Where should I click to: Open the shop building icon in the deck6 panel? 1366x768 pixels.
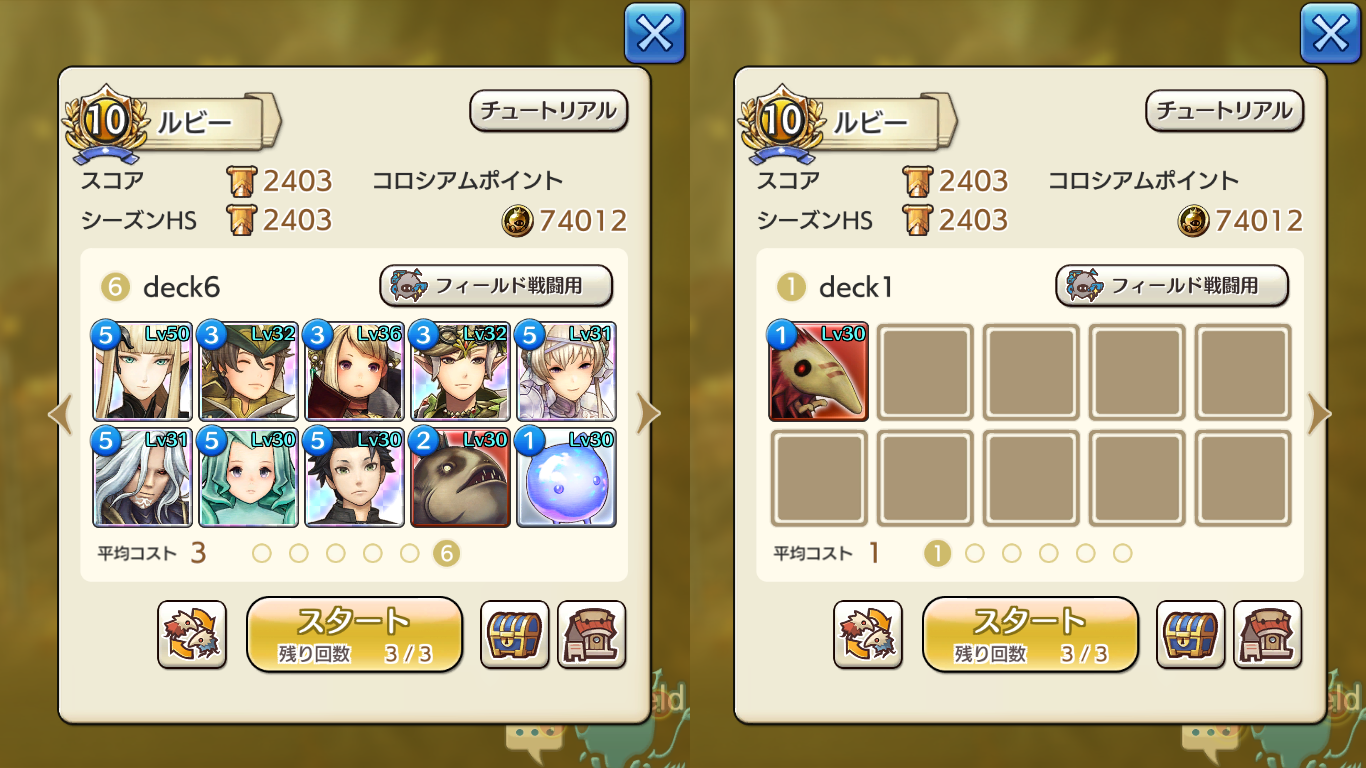pos(591,634)
